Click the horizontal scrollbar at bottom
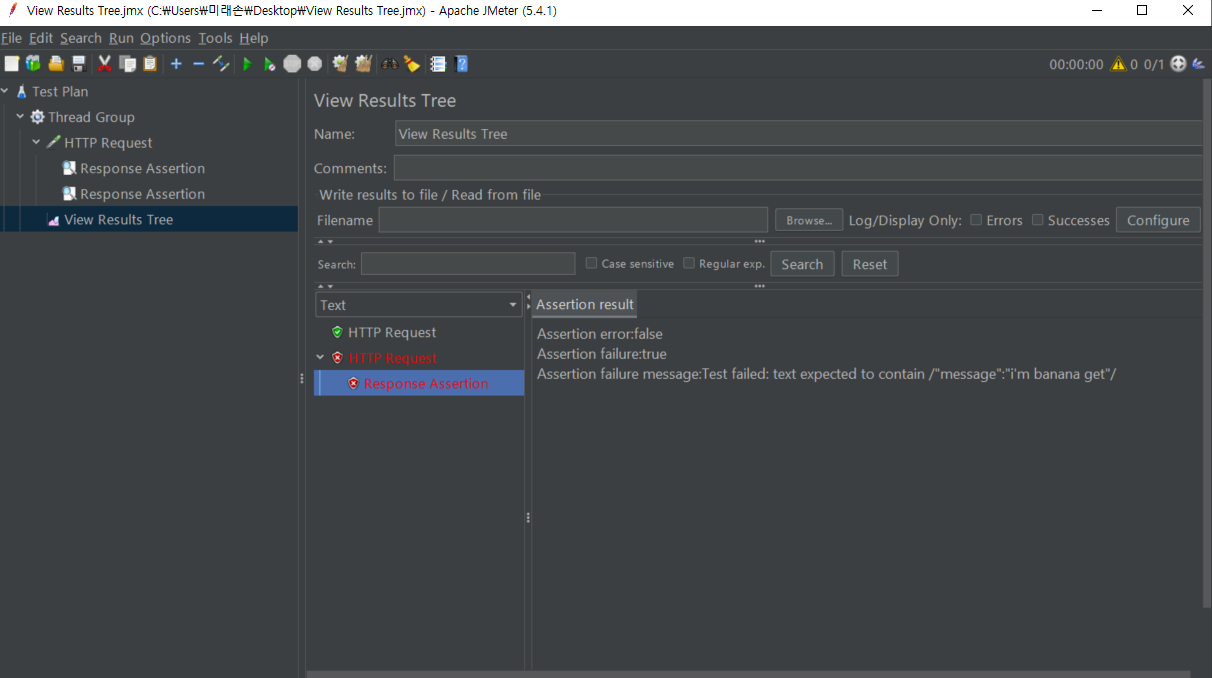 tap(748, 674)
